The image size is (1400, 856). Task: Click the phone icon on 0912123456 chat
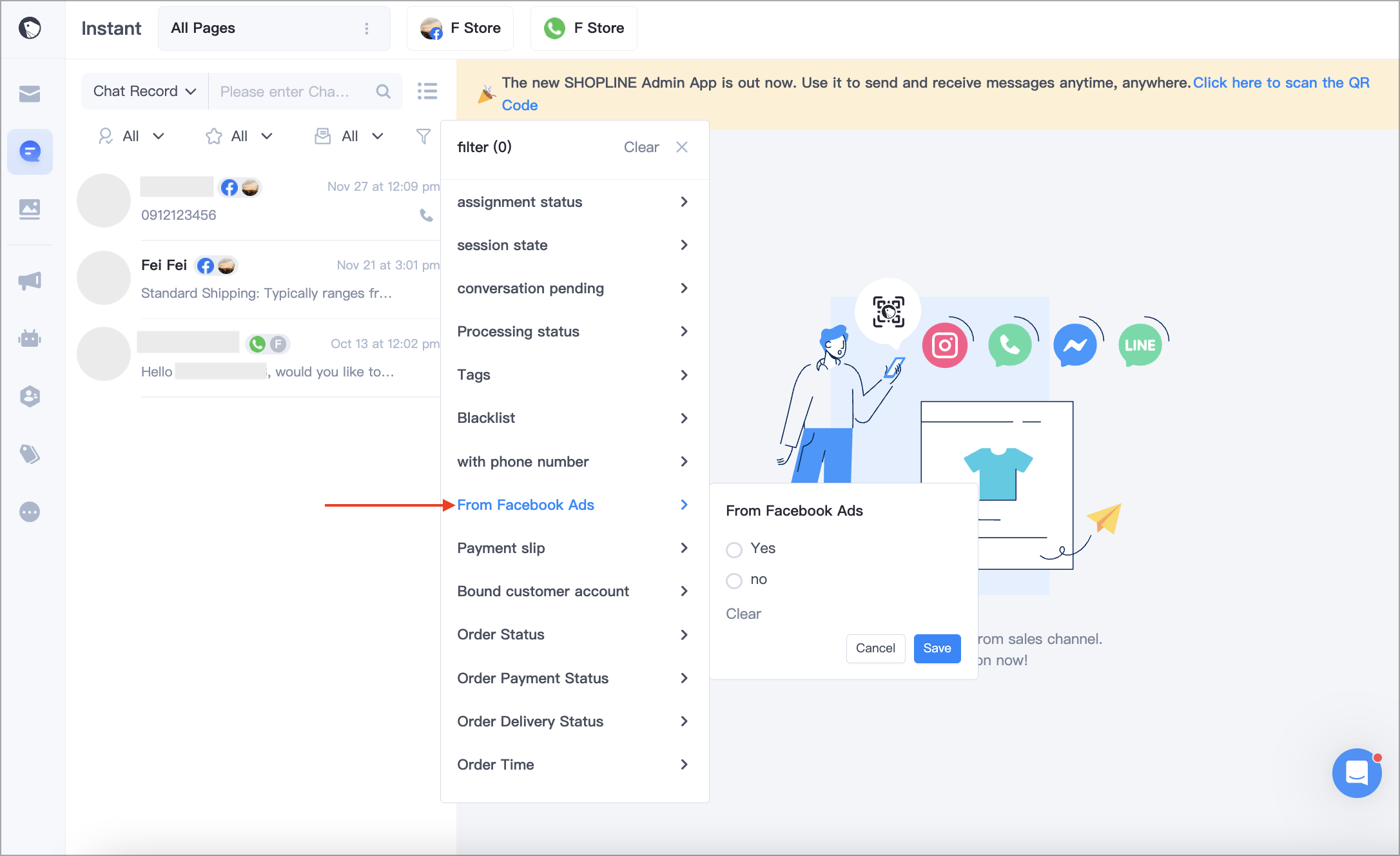pos(426,215)
